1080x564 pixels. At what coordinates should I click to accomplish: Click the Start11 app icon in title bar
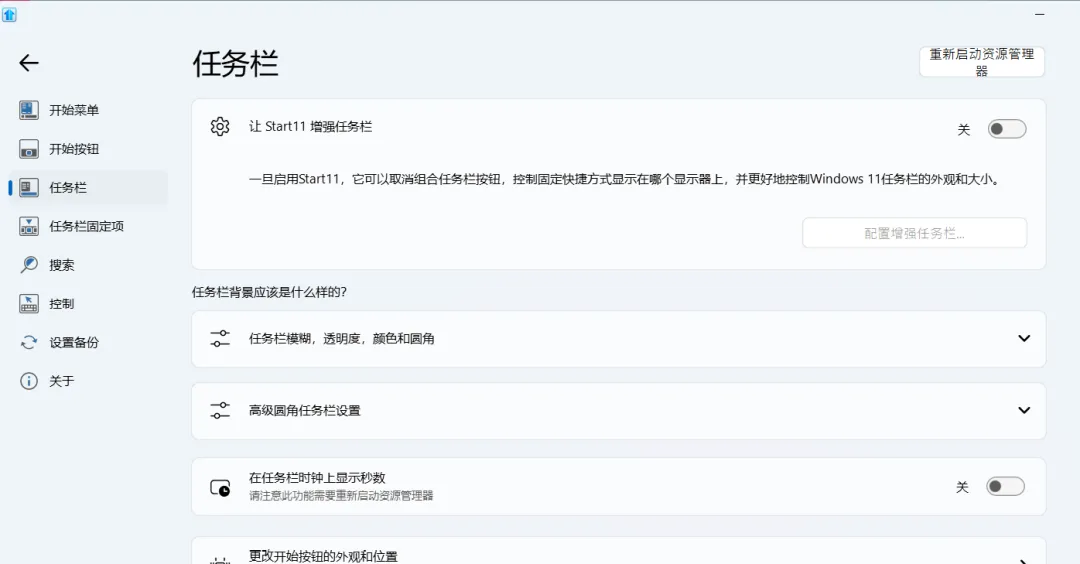(9, 14)
